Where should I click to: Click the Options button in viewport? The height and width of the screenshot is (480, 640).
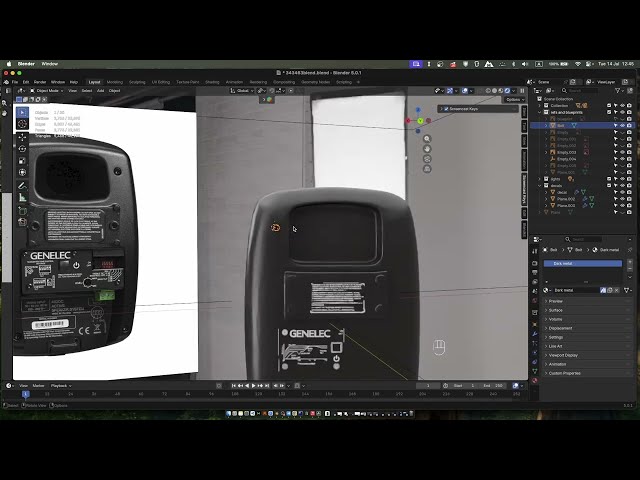click(513, 100)
